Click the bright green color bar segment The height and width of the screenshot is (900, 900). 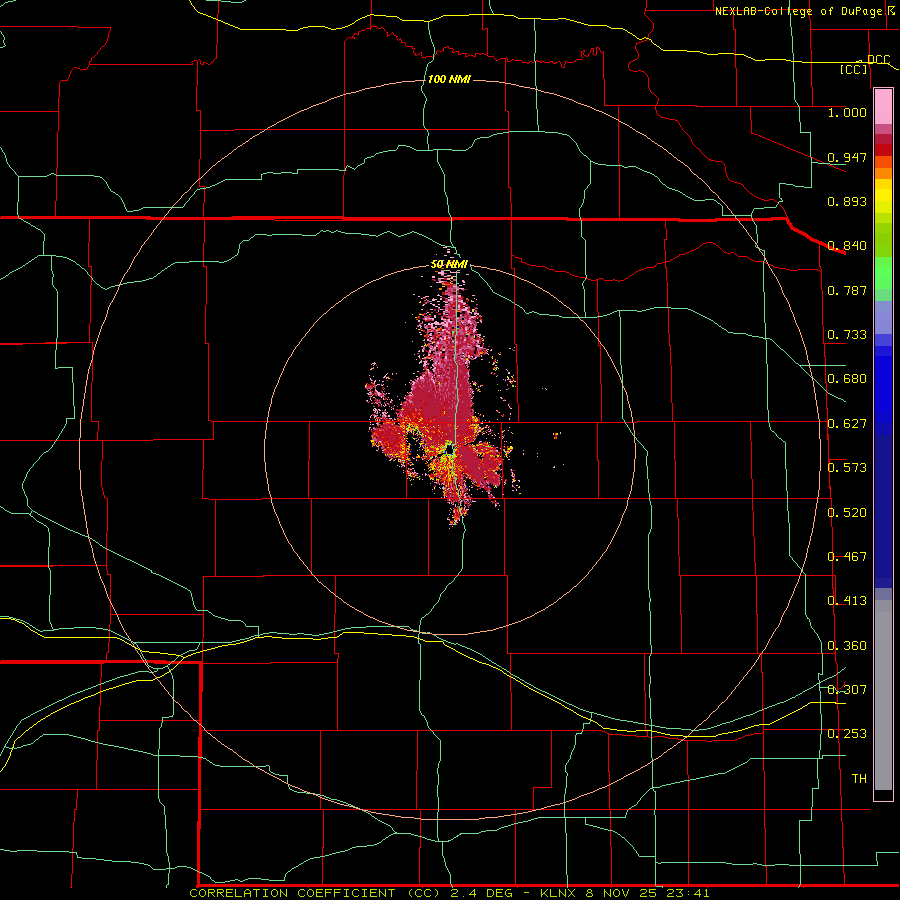pyautogui.click(x=883, y=273)
